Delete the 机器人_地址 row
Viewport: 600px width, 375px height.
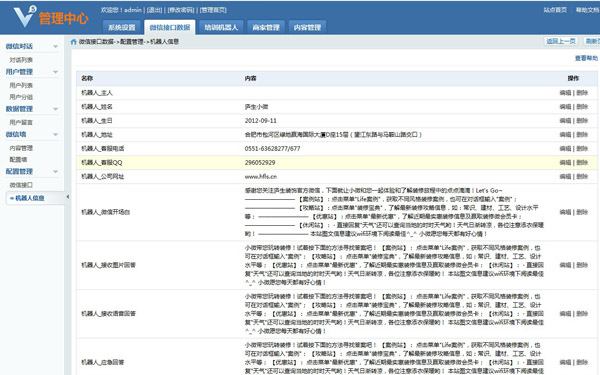(x=582, y=135)
